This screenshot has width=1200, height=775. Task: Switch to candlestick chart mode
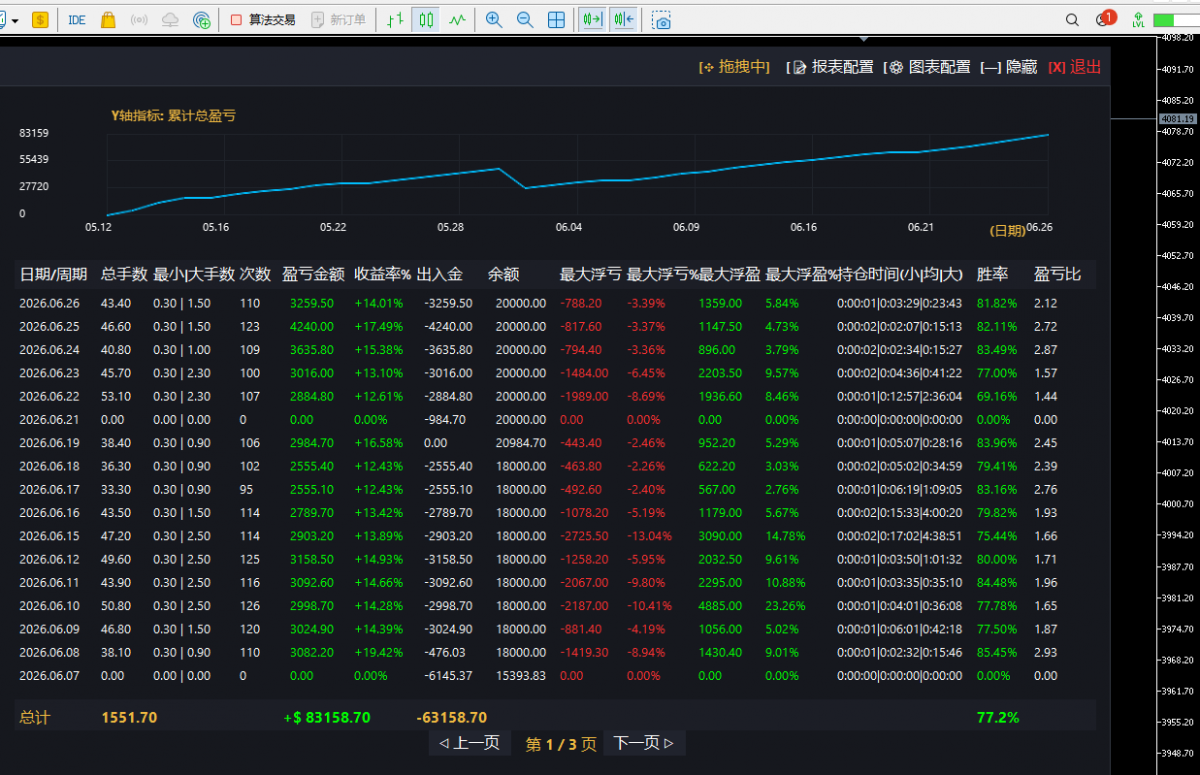[426, 19]
